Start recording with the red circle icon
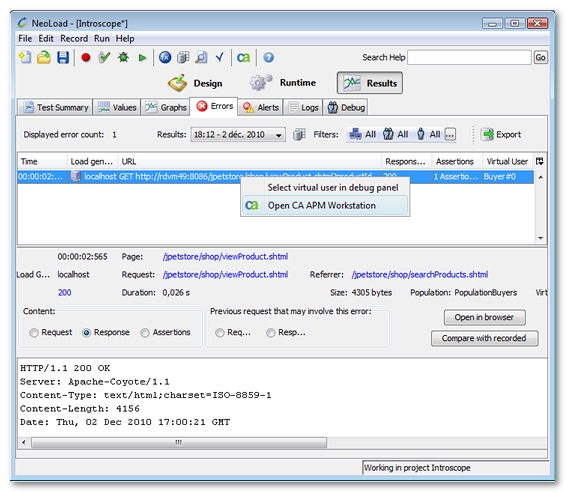 86,57
